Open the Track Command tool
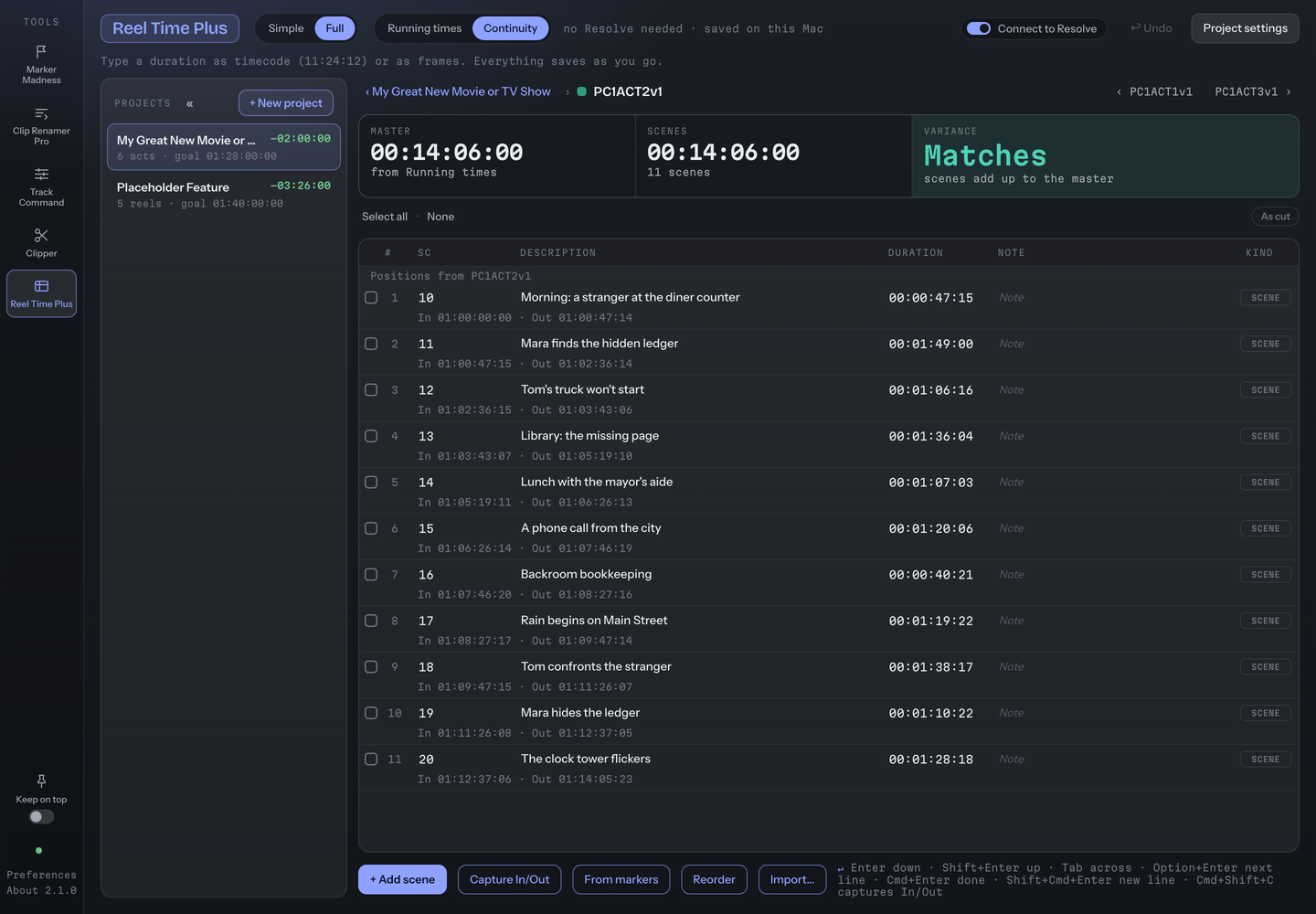Screen dimensions: 1316x914 coord(41,186)
